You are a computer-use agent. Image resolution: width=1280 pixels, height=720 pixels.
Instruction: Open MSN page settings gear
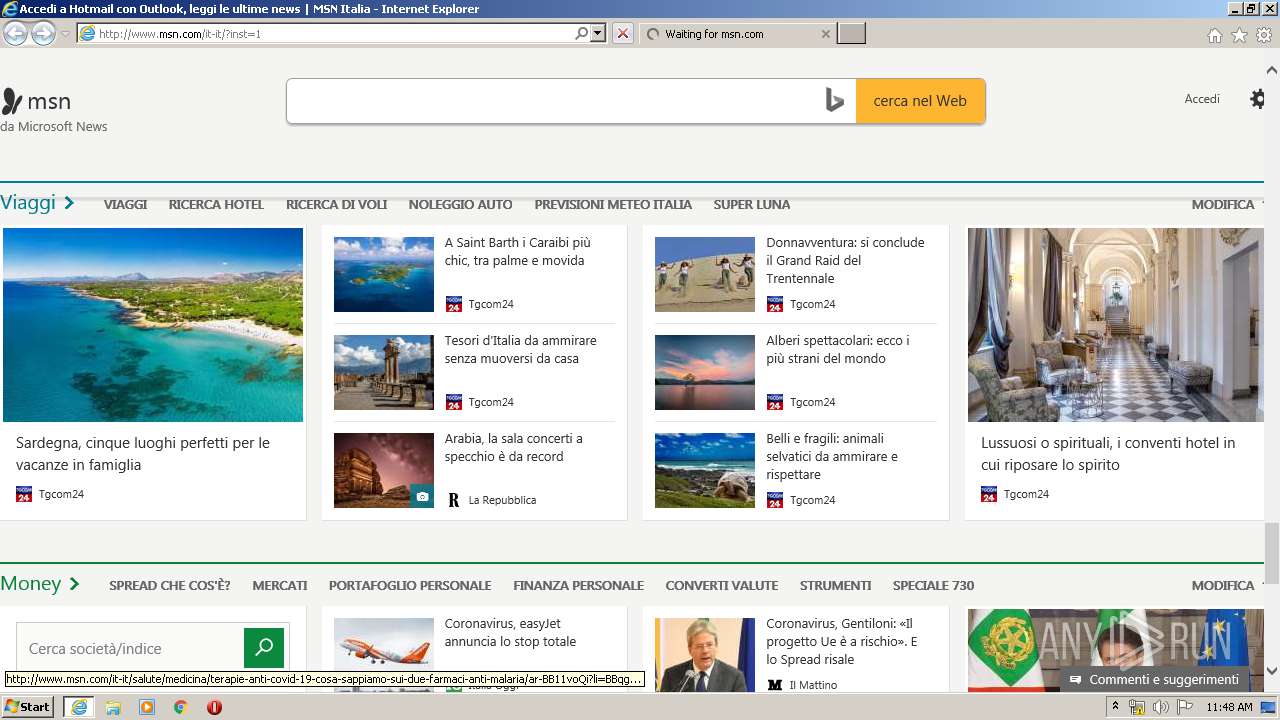point(1257,99)
